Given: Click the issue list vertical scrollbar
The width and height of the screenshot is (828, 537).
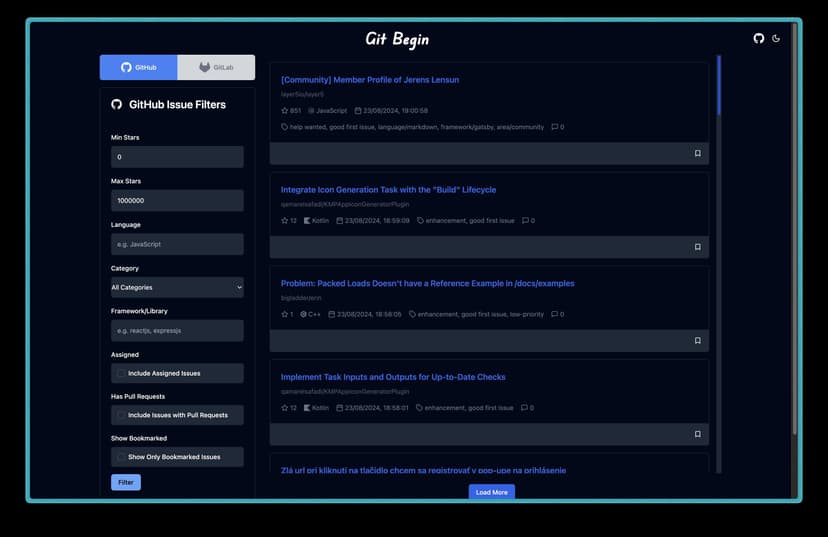Looking at the screenshot, I should [718, 90].
